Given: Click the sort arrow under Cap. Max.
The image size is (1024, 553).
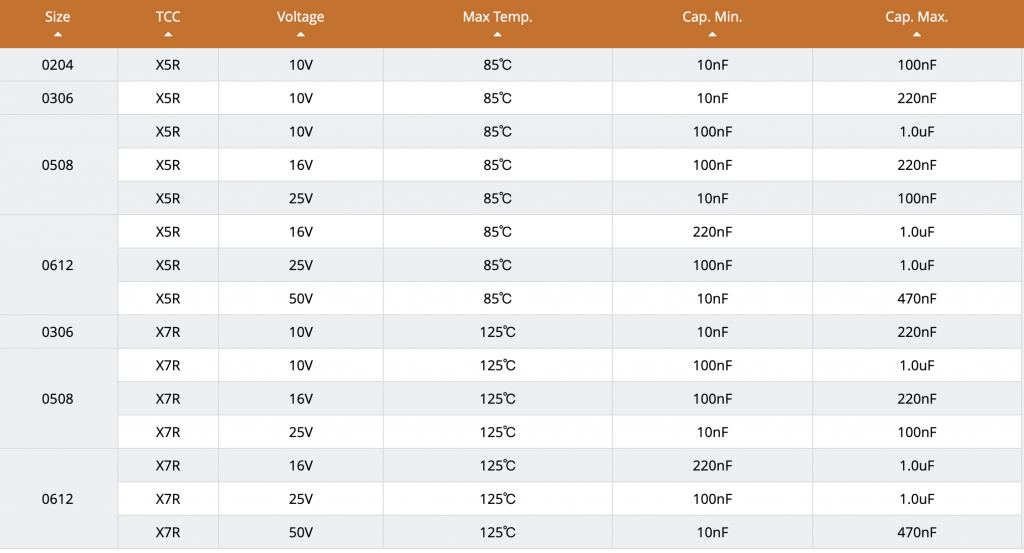Looking at the screenshot, I should point(917,35).
